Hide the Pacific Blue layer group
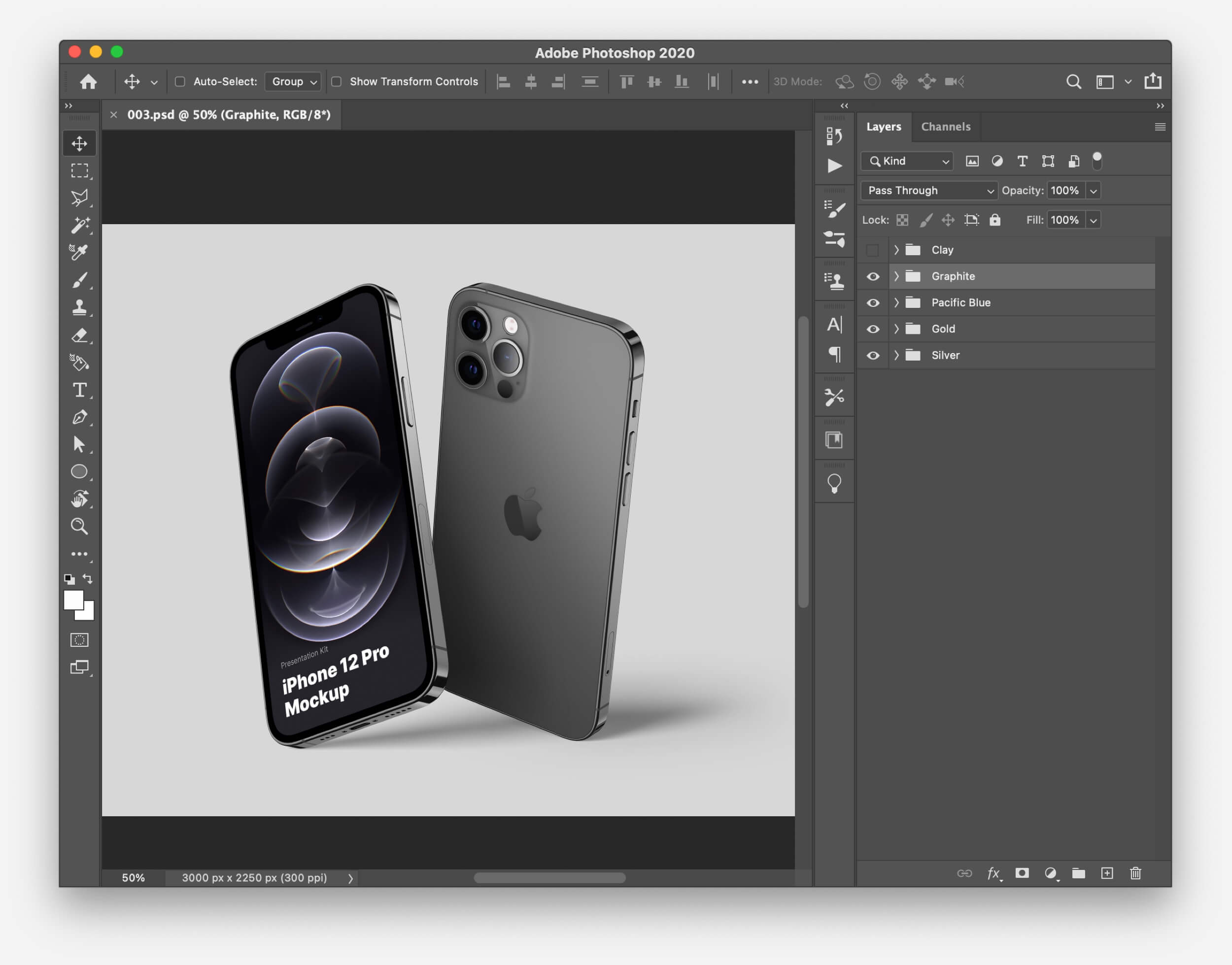This screenshot has height=965, width=1232. click(873, 303)
